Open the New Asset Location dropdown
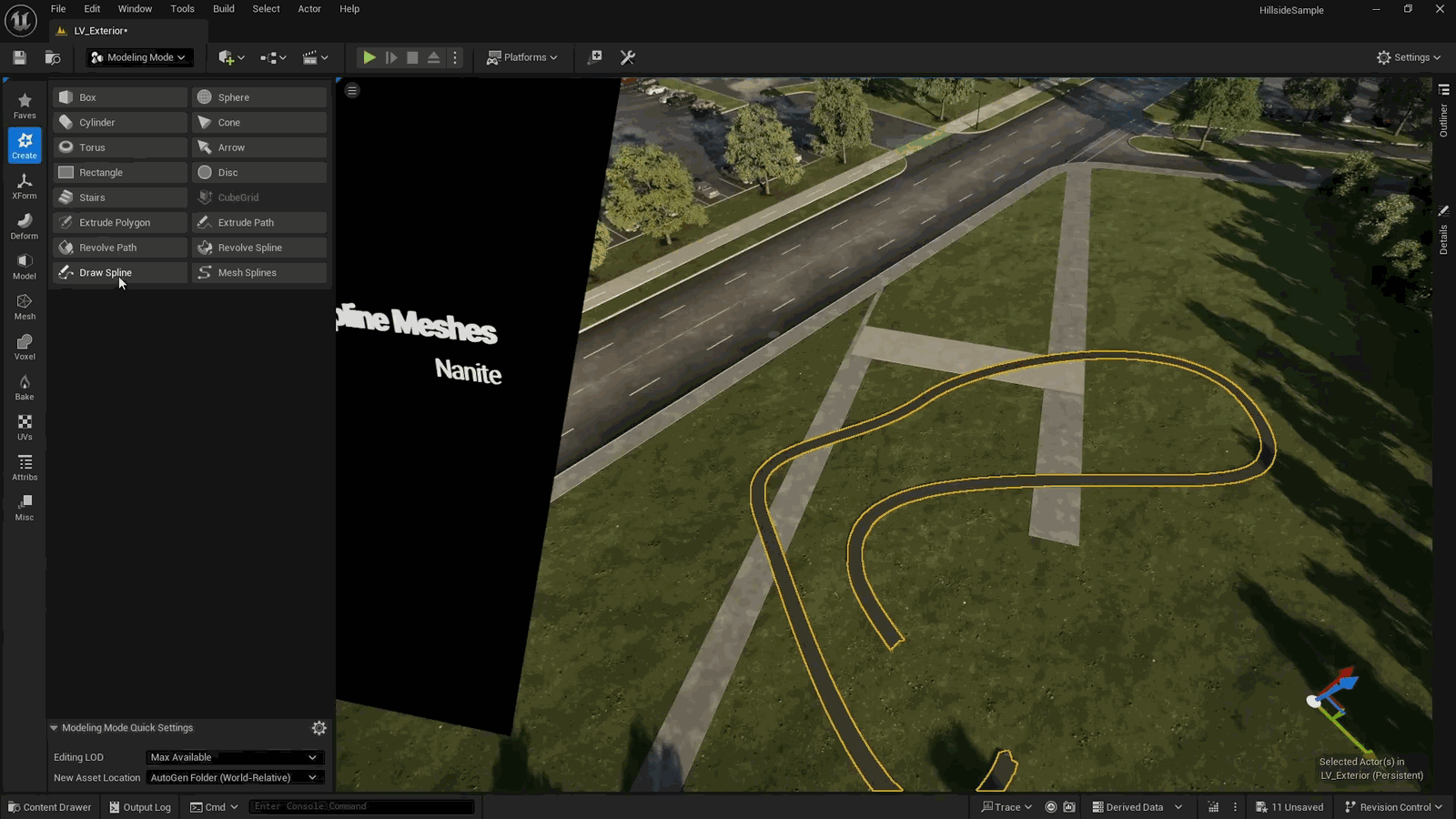The height and width of the screenshot is (819, 1456). click(234, 778)
